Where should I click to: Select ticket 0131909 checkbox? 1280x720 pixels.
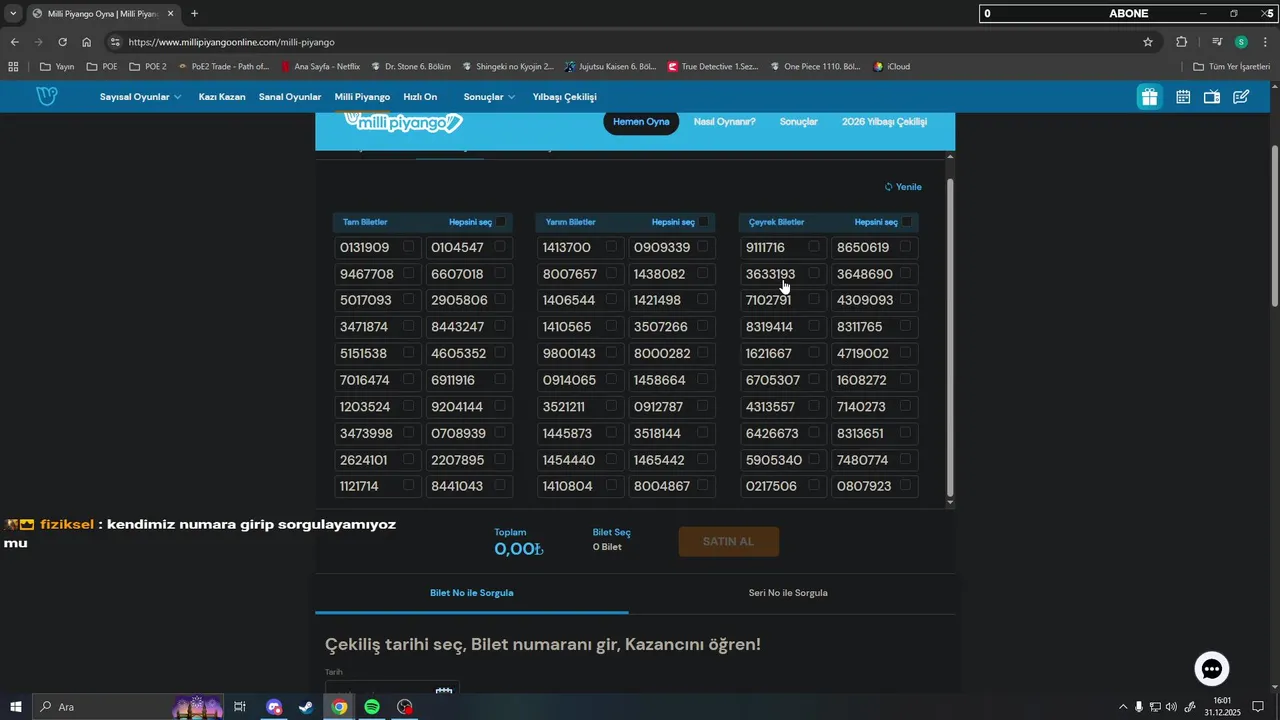(x=409, y=247)
